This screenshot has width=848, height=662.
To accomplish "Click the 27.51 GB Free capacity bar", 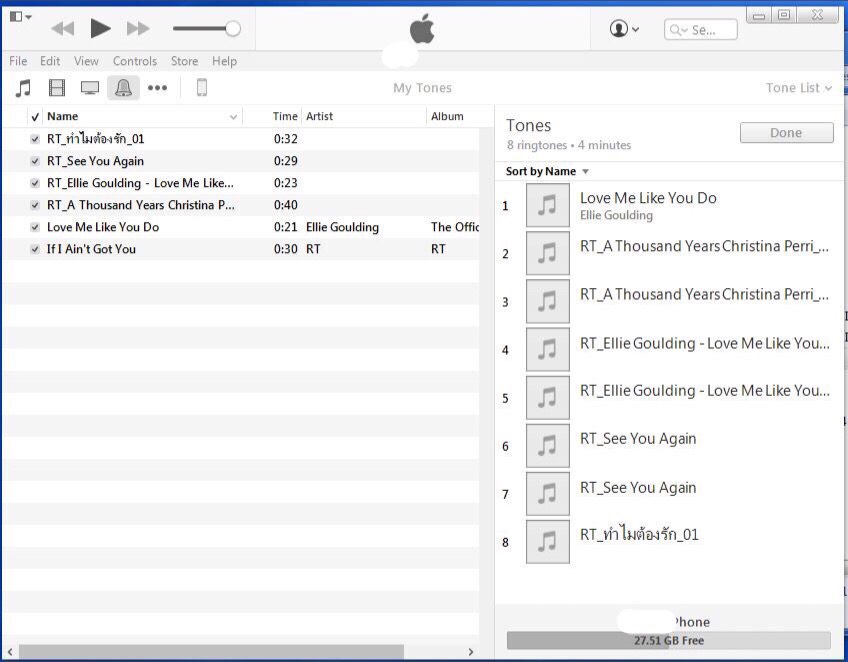I will pyautogui.click(x=668, y=640).
